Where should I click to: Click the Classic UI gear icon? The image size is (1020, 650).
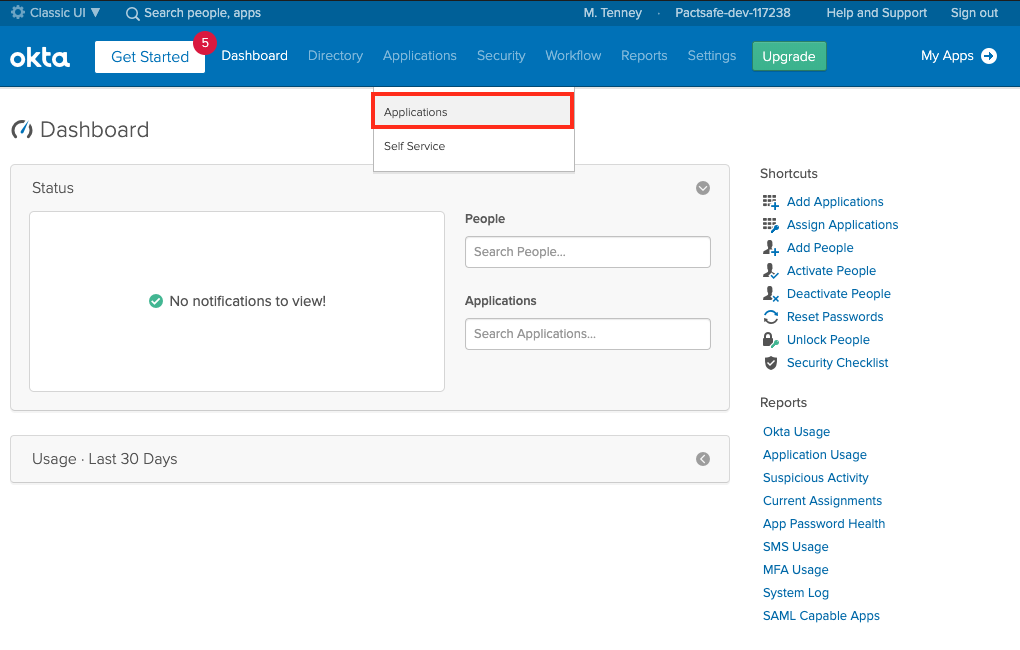tap(18, 12)
